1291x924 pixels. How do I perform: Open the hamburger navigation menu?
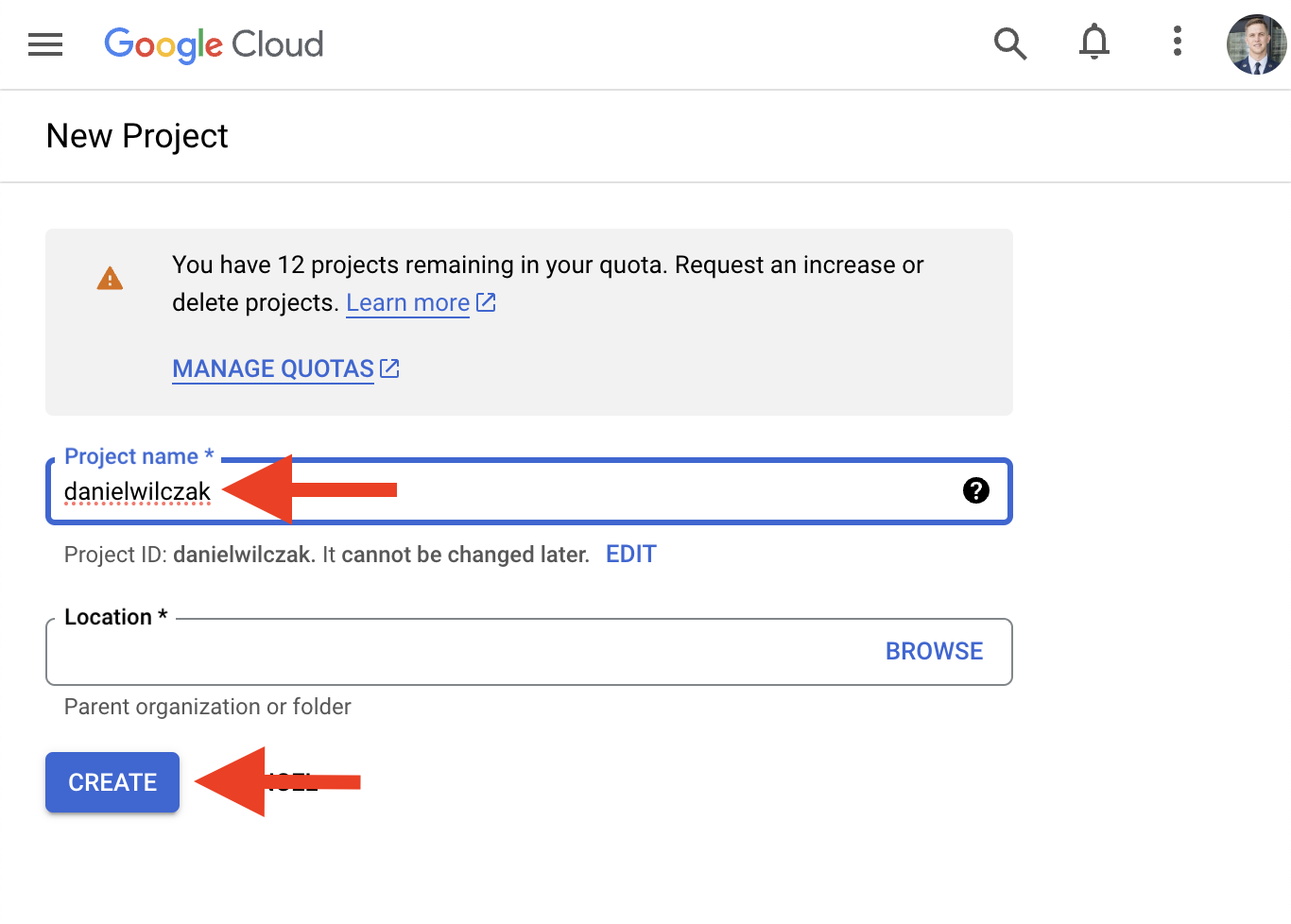pyautogui.click(x=45, y=44)
